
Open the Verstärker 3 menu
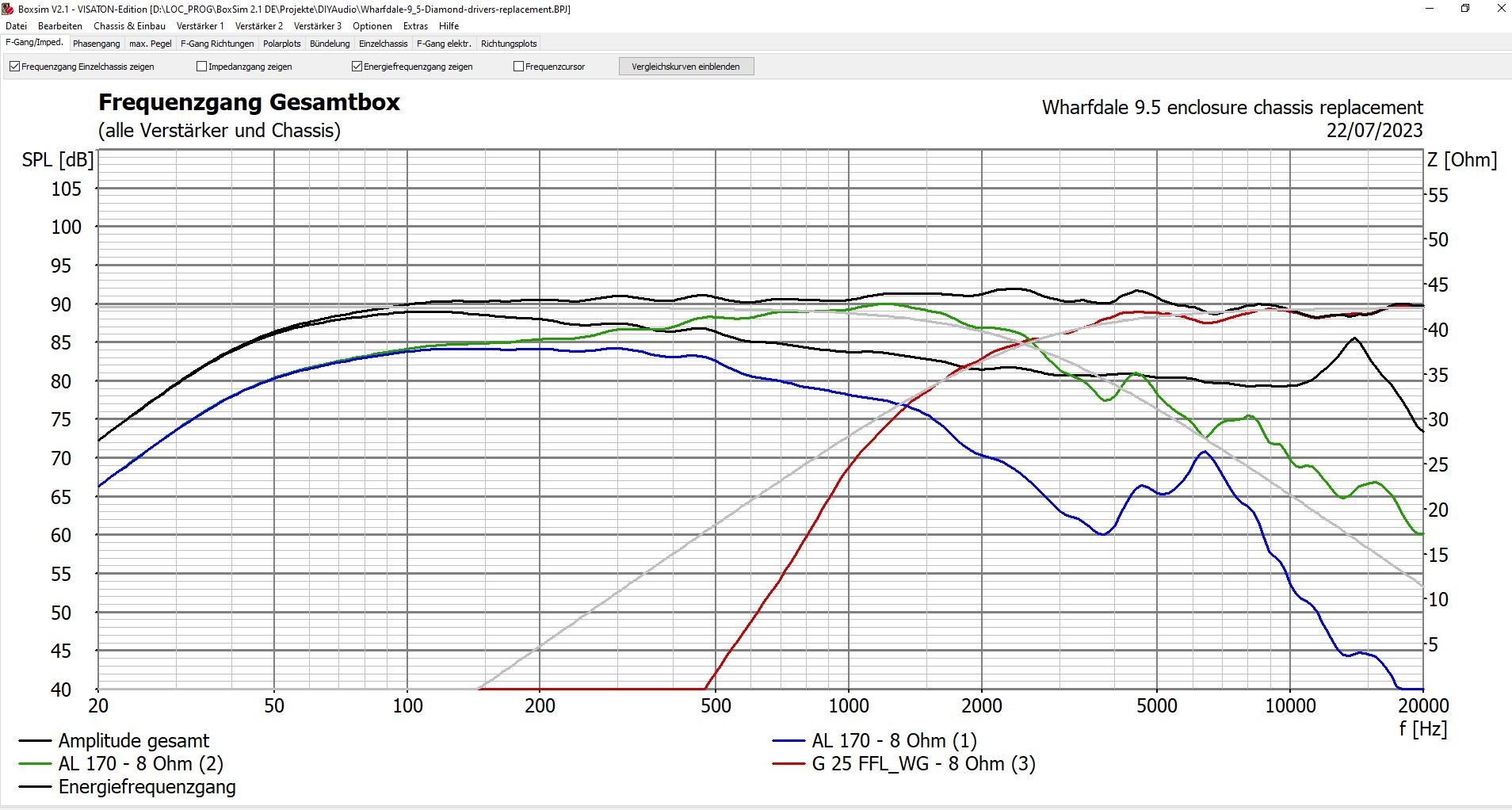[x=317, y=26]
